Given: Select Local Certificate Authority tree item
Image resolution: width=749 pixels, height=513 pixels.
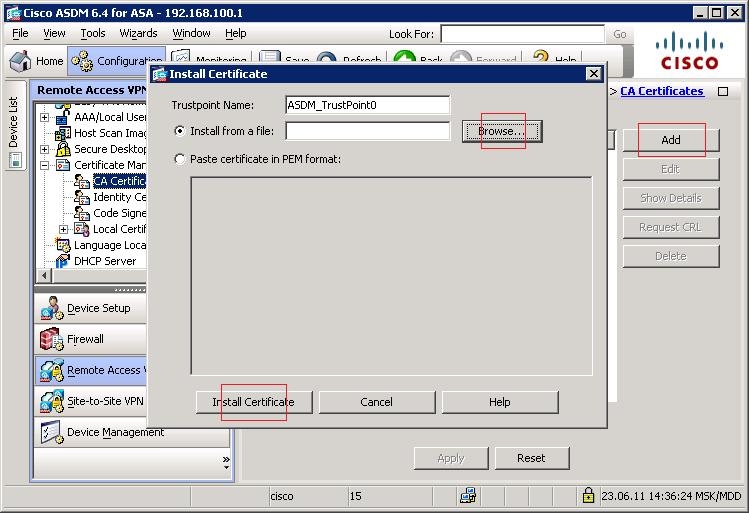Looking at the screenshot, I should point(119,229).
